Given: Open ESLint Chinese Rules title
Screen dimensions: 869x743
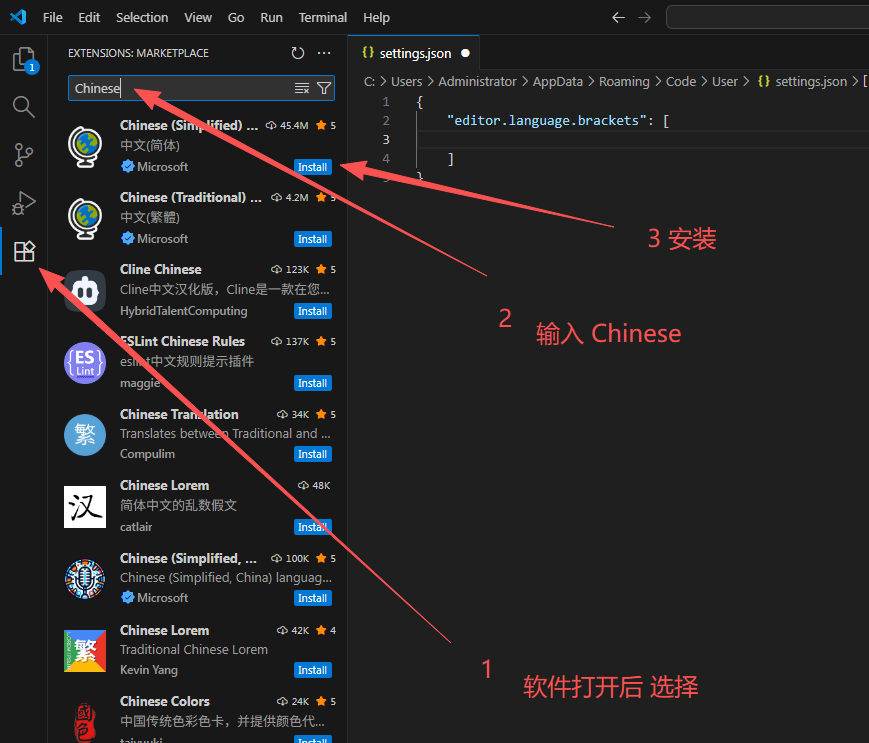Looking at the screenshot, I should pyautogui.click(x=182, y=341).
